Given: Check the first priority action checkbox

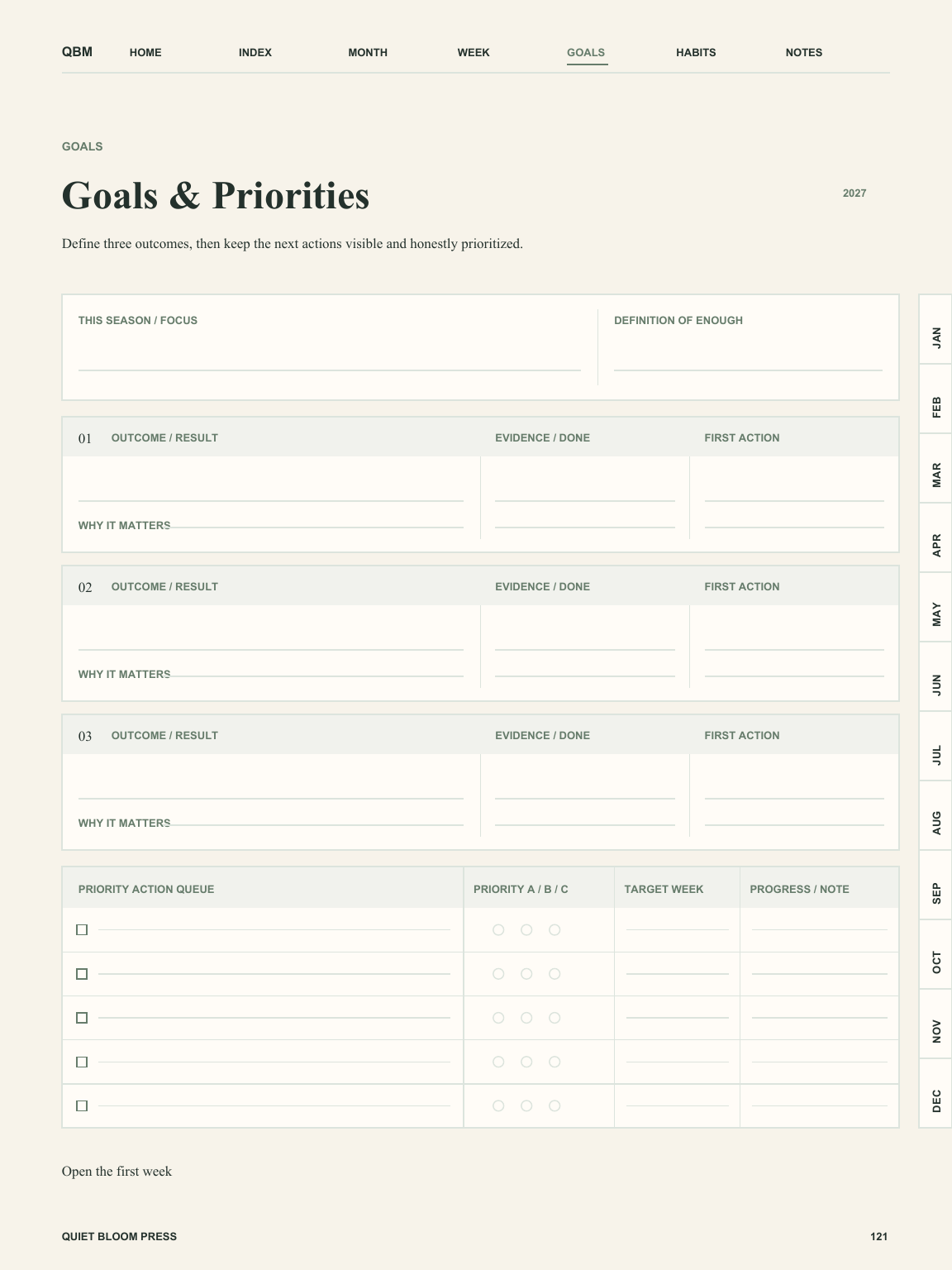Looking at the screenshot, I should (x=82, y=930).
